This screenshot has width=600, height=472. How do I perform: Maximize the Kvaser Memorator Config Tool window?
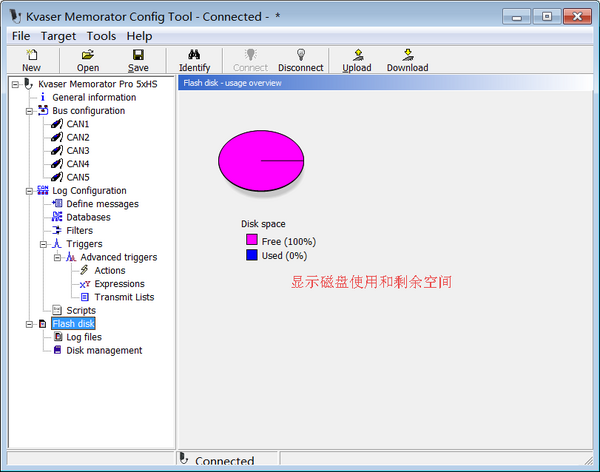pyautogui.click(x=547, y=17)
